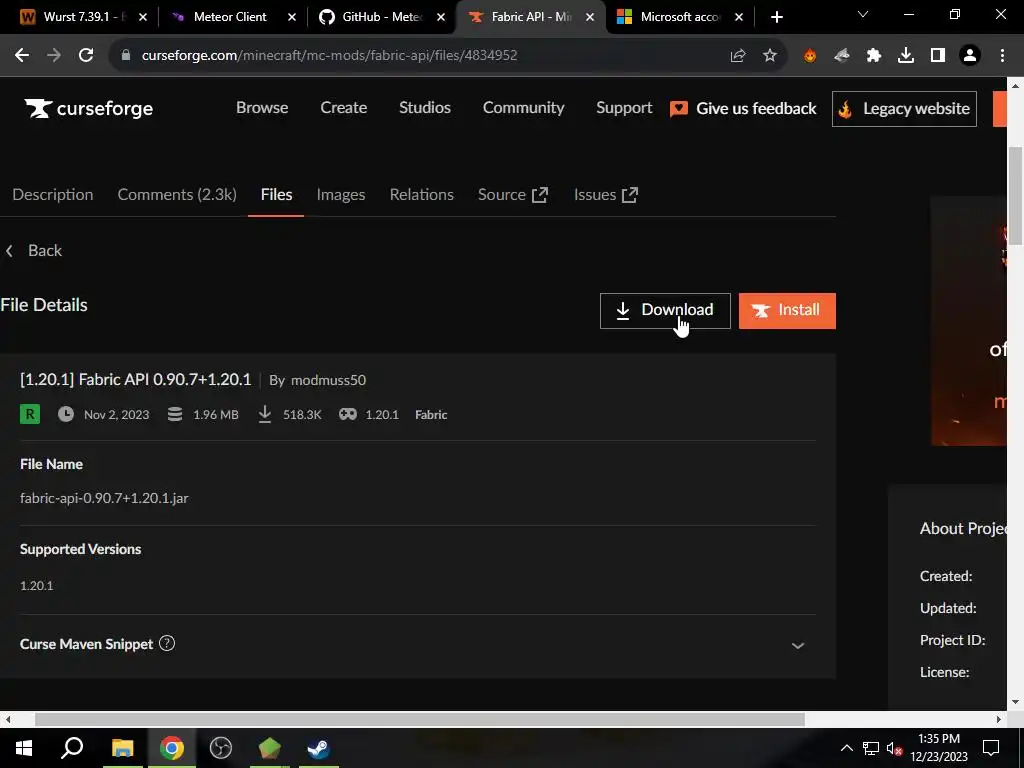Screen dimensions: 1024x768
Task: Go back with the browser back arrow
Action: (x=22, y=56)
